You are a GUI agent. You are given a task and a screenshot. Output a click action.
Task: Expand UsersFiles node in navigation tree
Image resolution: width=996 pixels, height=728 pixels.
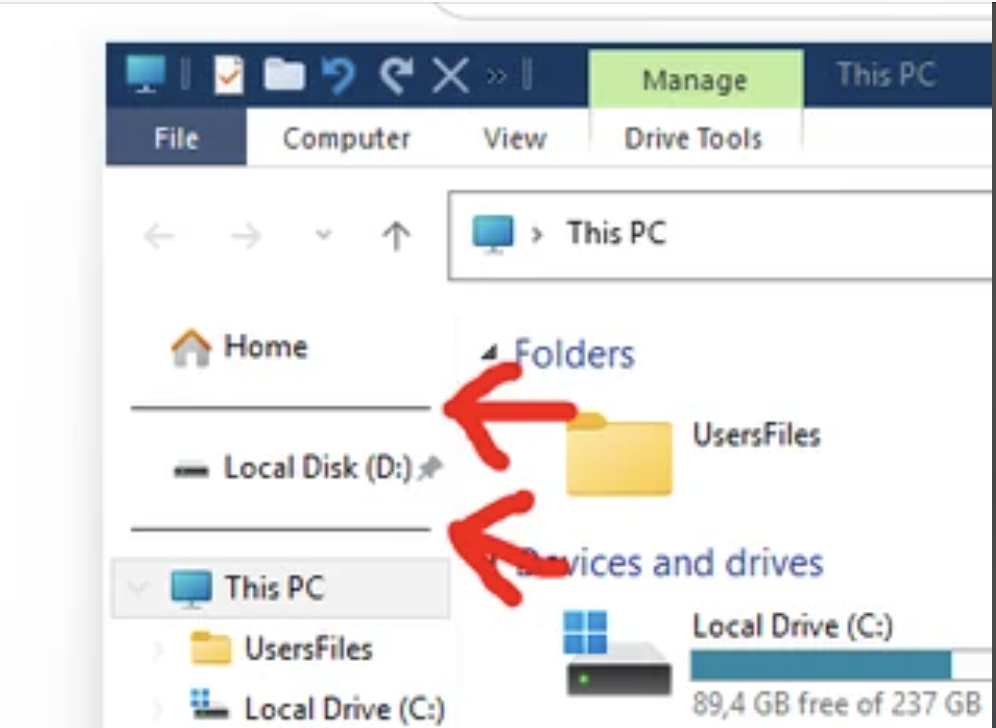[x=157, y=649]
